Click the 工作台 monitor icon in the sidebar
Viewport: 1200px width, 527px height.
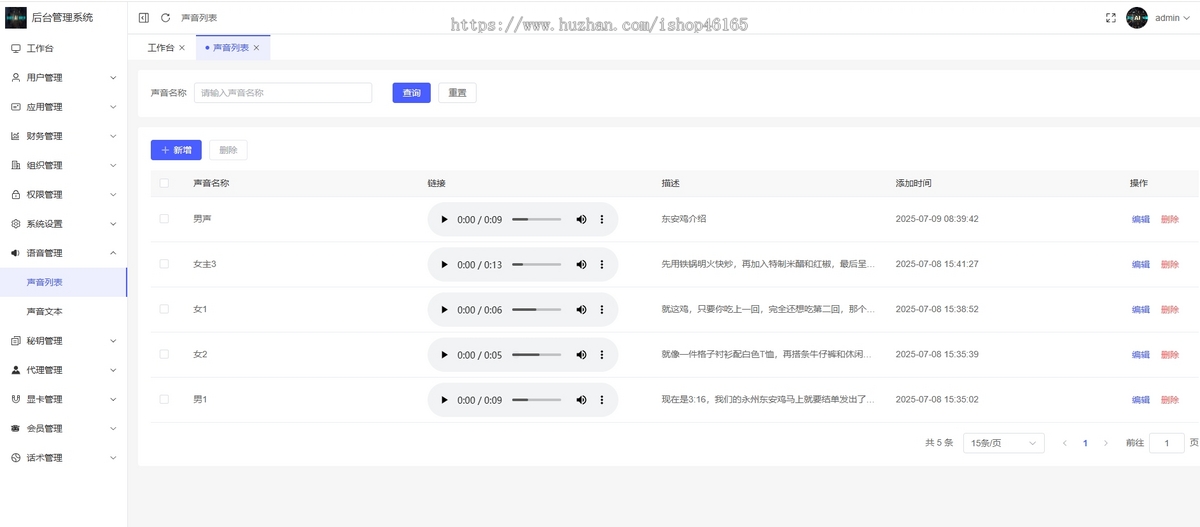coord(15,48)
